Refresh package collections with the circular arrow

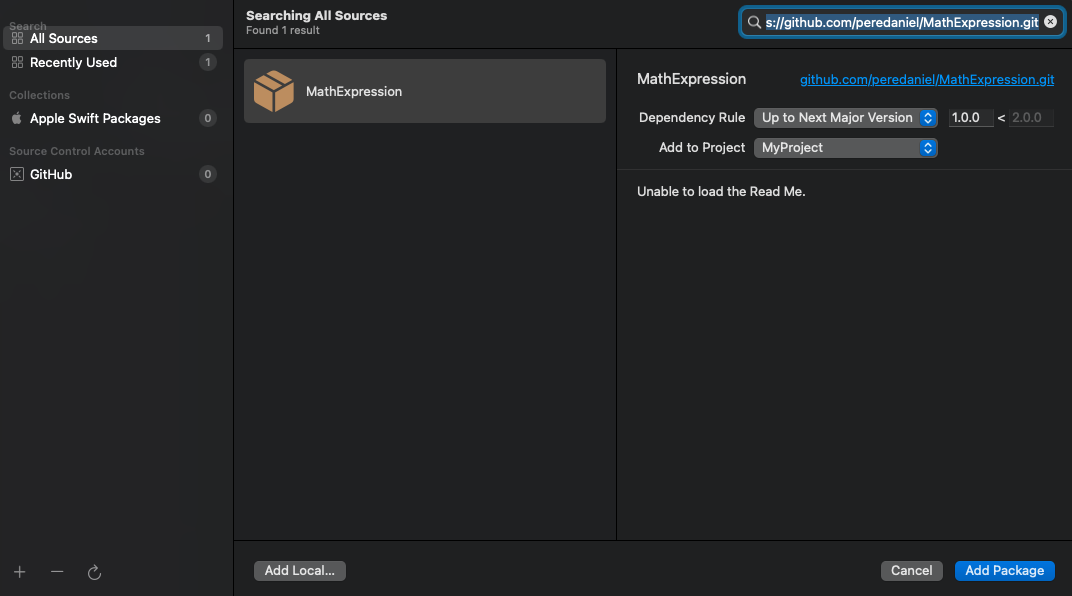(94, 572)
